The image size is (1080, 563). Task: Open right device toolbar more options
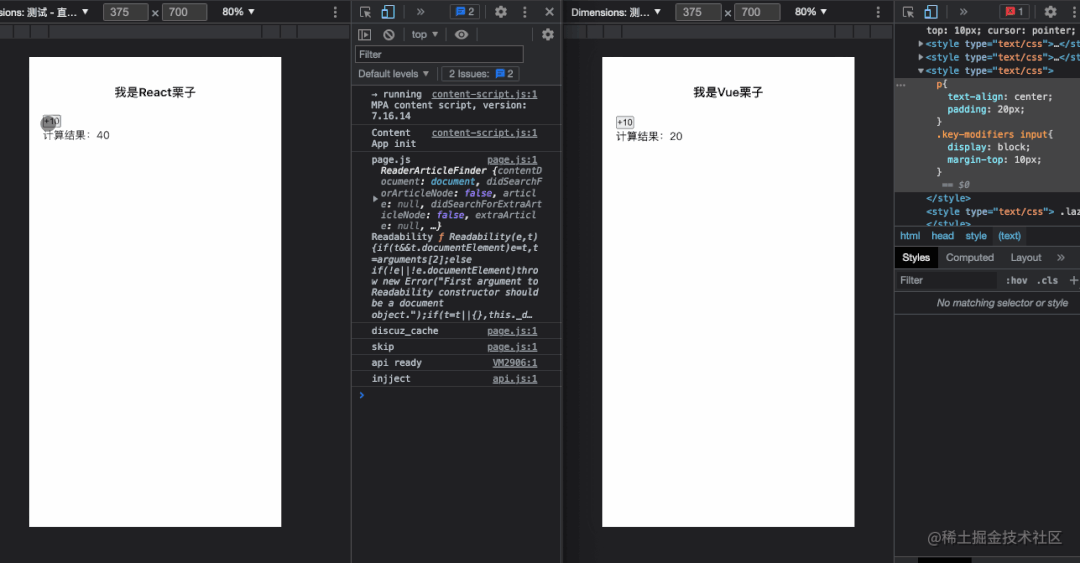(x=878, y=12)
